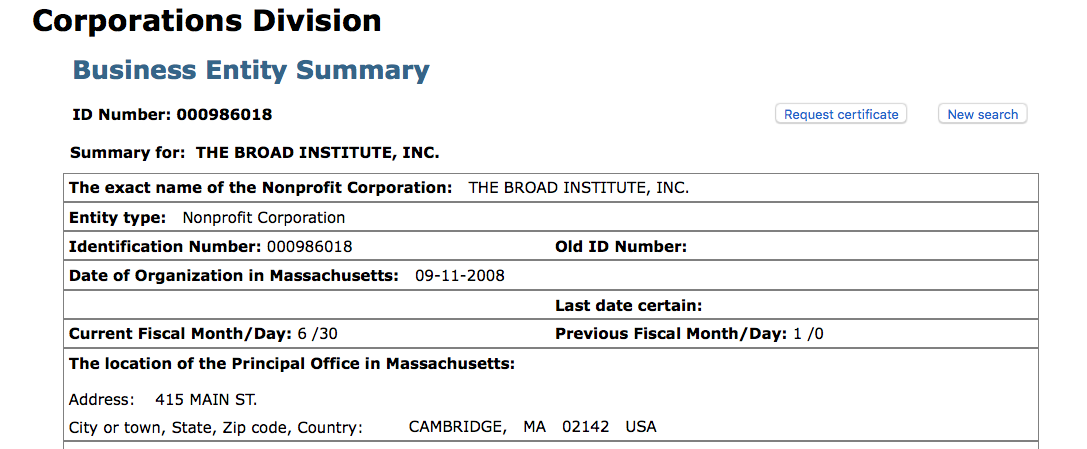Click the Corporations Division heading
Screen dimensions: 1087x449
coord(207,20)
